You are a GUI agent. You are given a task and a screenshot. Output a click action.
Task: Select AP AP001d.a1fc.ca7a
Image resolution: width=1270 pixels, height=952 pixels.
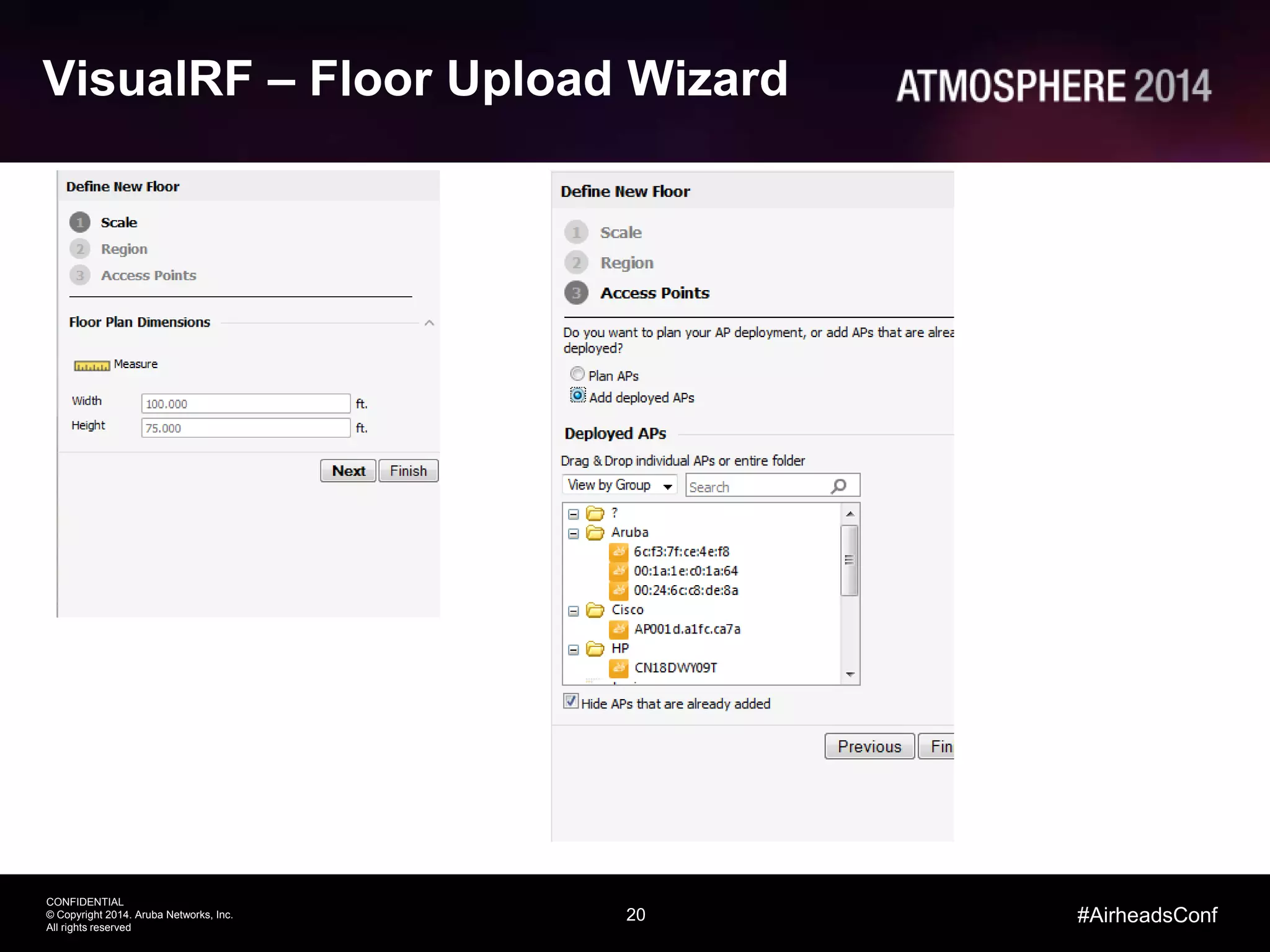(687, 629)
